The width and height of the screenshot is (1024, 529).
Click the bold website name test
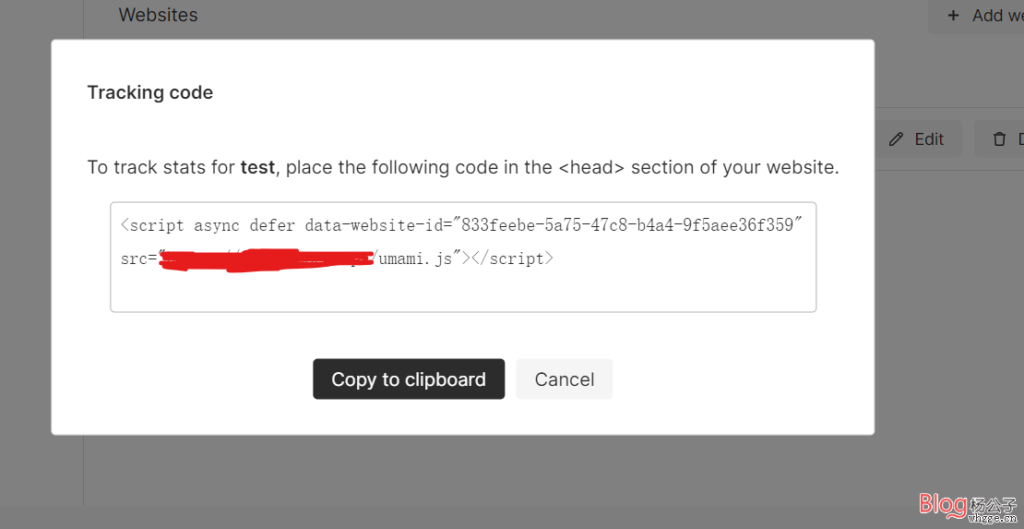pyautogui.click(x=257, y=168)
